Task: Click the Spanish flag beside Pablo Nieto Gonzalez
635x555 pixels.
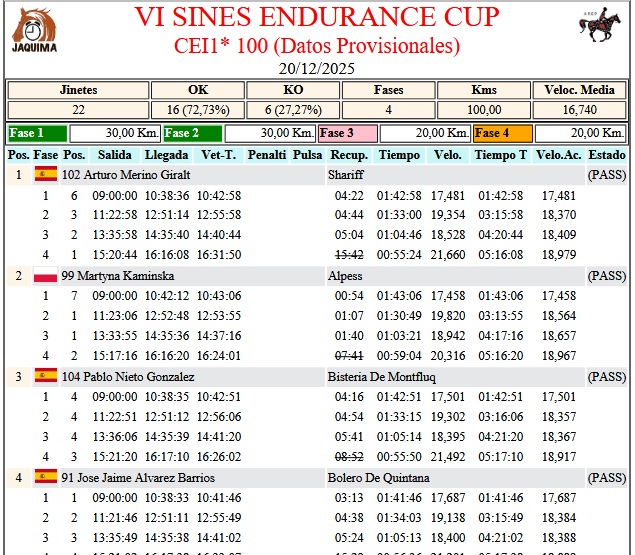Action: click(46, 377)
